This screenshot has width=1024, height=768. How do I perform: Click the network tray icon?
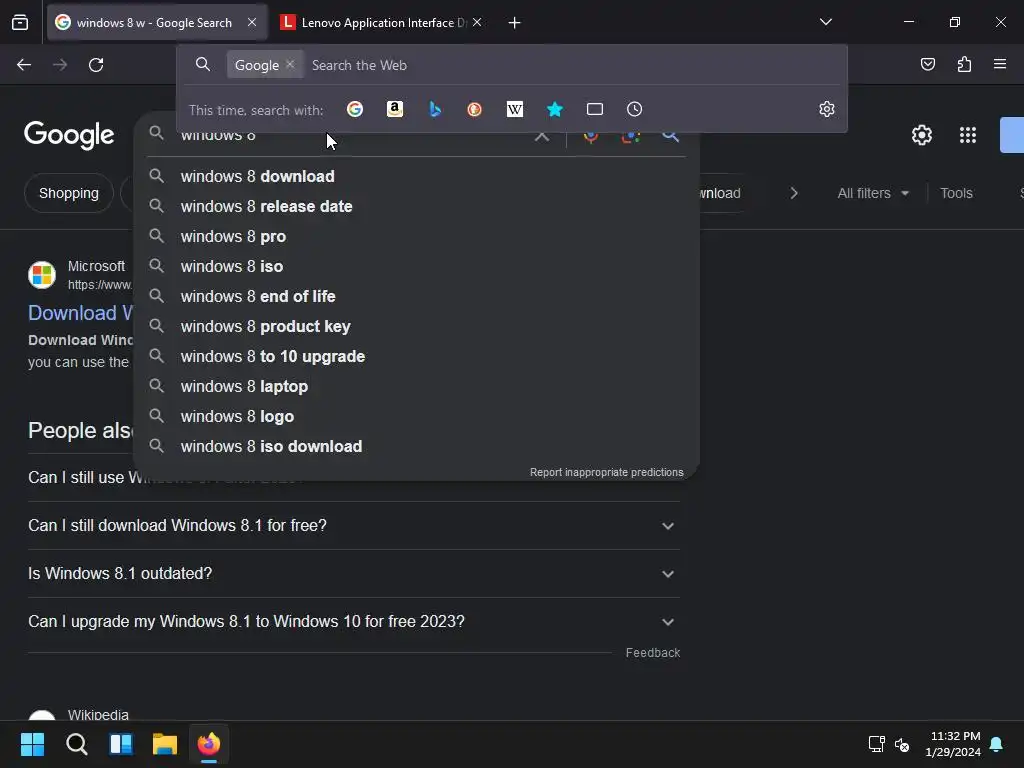point(876,744)
